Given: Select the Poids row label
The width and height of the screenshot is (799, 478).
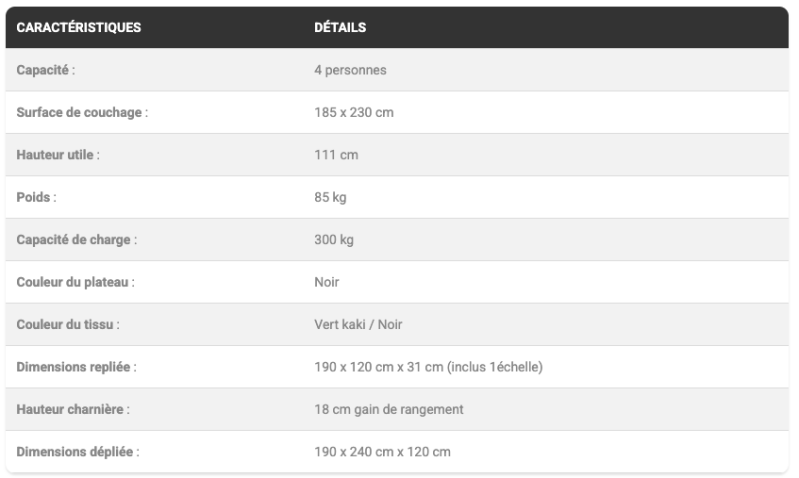Looking at the screenshot, I should click(x=37, y=198).
